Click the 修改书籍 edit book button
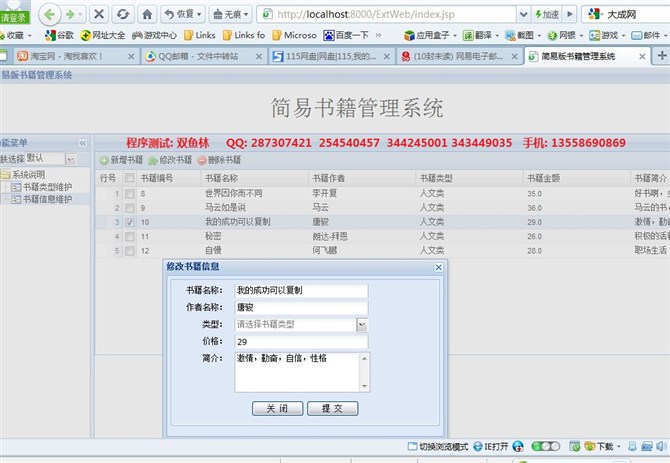Image resolution: width=670 pixels, height=463 pixels. point(170,160)
